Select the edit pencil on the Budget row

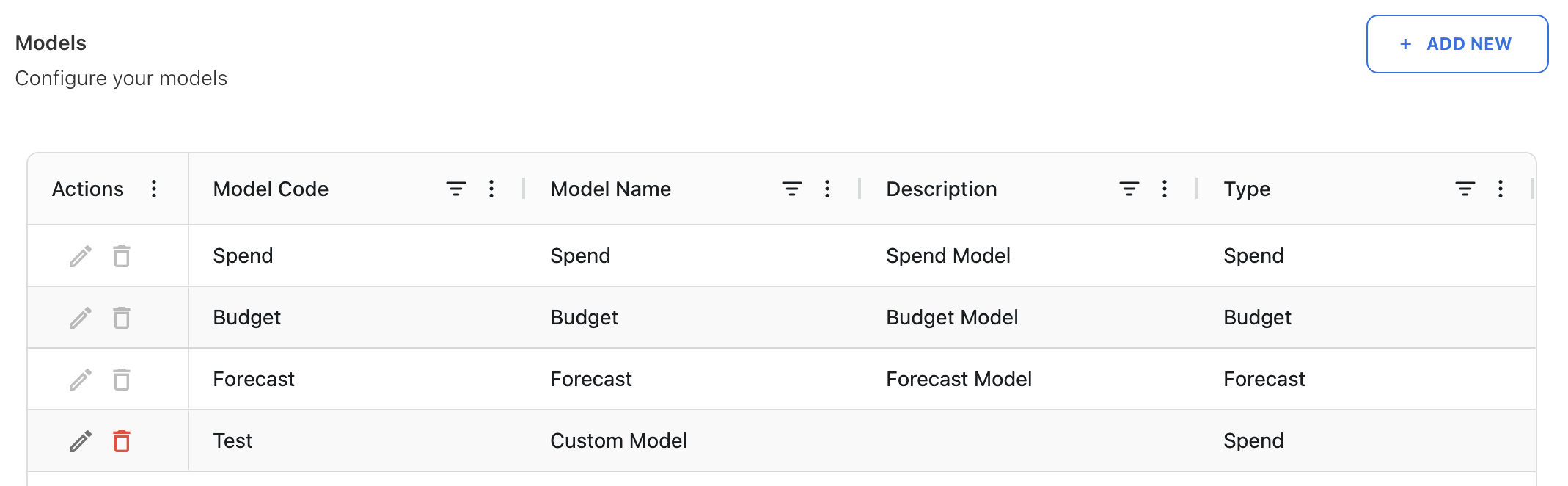(x=81, y=317)
